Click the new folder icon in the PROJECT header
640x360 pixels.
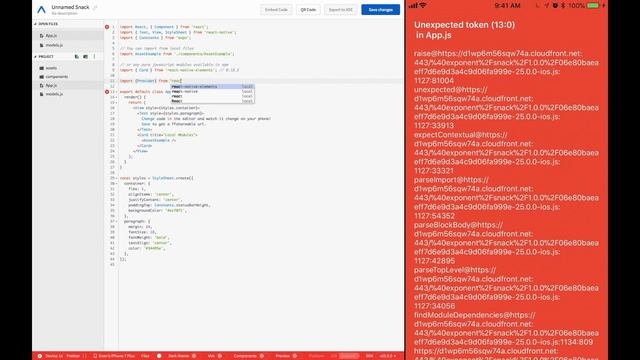pyautogui.click(x=85, y=56)
